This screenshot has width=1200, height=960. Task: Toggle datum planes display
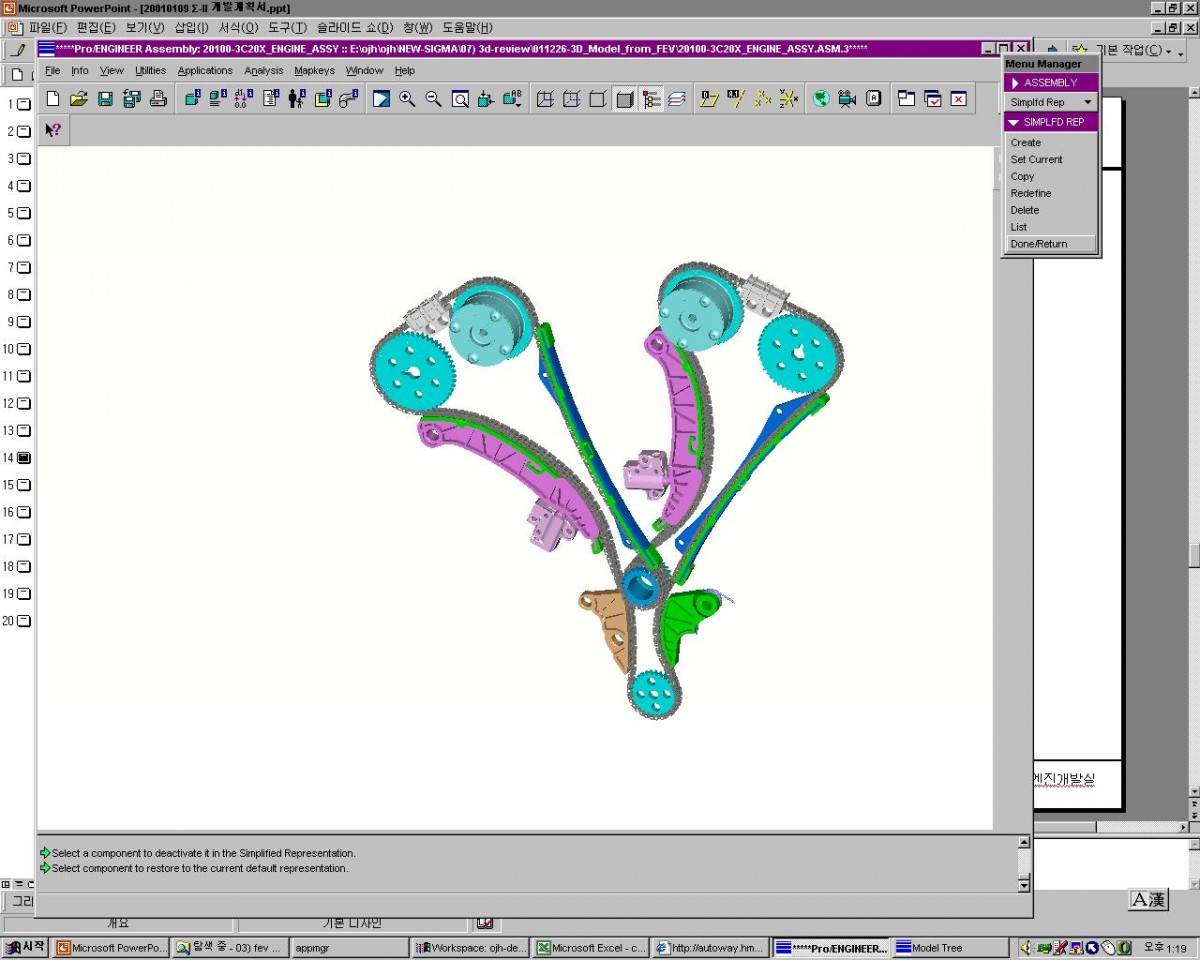tap(710, 98)
